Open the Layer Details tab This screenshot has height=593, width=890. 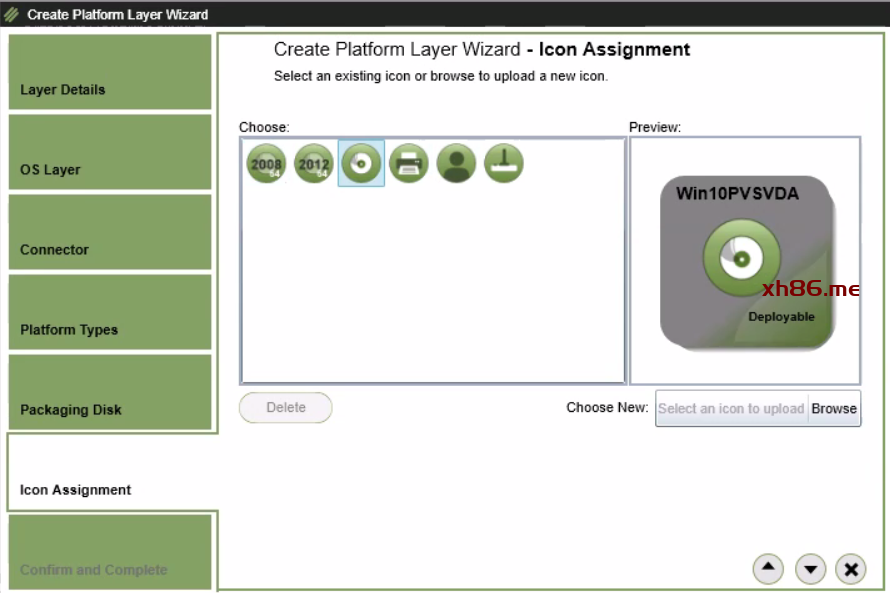tap(110, 73)
